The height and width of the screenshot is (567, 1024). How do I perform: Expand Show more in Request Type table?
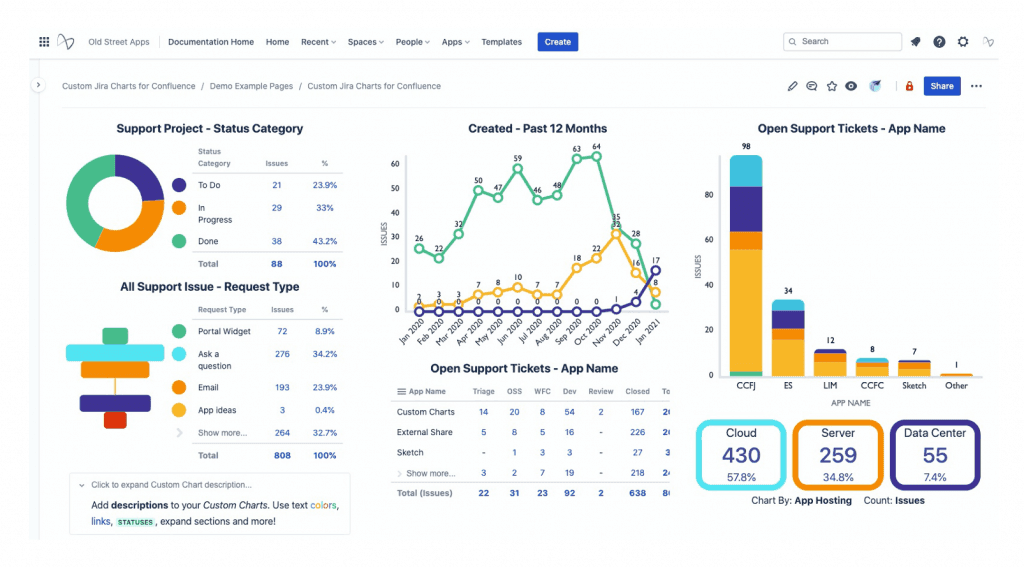coord(222,432)
